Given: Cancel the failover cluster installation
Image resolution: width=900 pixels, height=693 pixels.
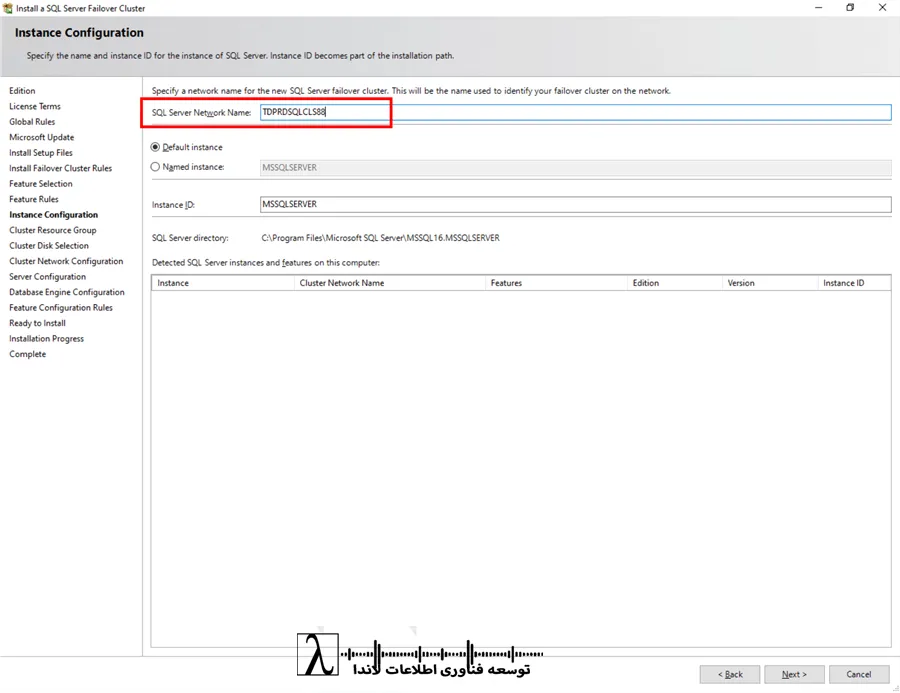Looking at the screenshot, I should tap(859, 675).
